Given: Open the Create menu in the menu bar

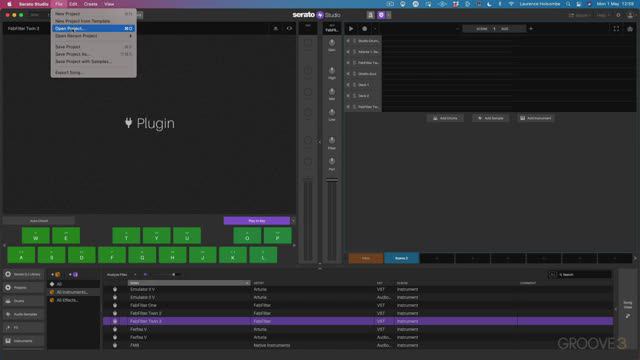Looking at the screenshot, I should click(91, 4).
